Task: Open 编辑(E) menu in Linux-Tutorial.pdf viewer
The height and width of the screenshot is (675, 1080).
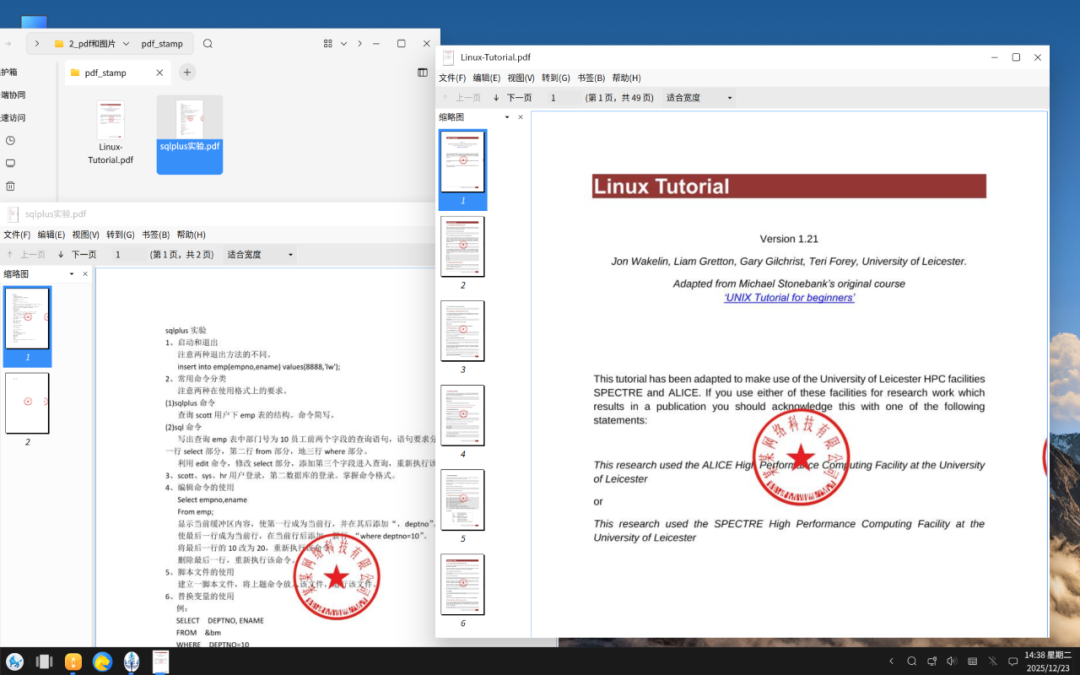Action: point(486,78)
